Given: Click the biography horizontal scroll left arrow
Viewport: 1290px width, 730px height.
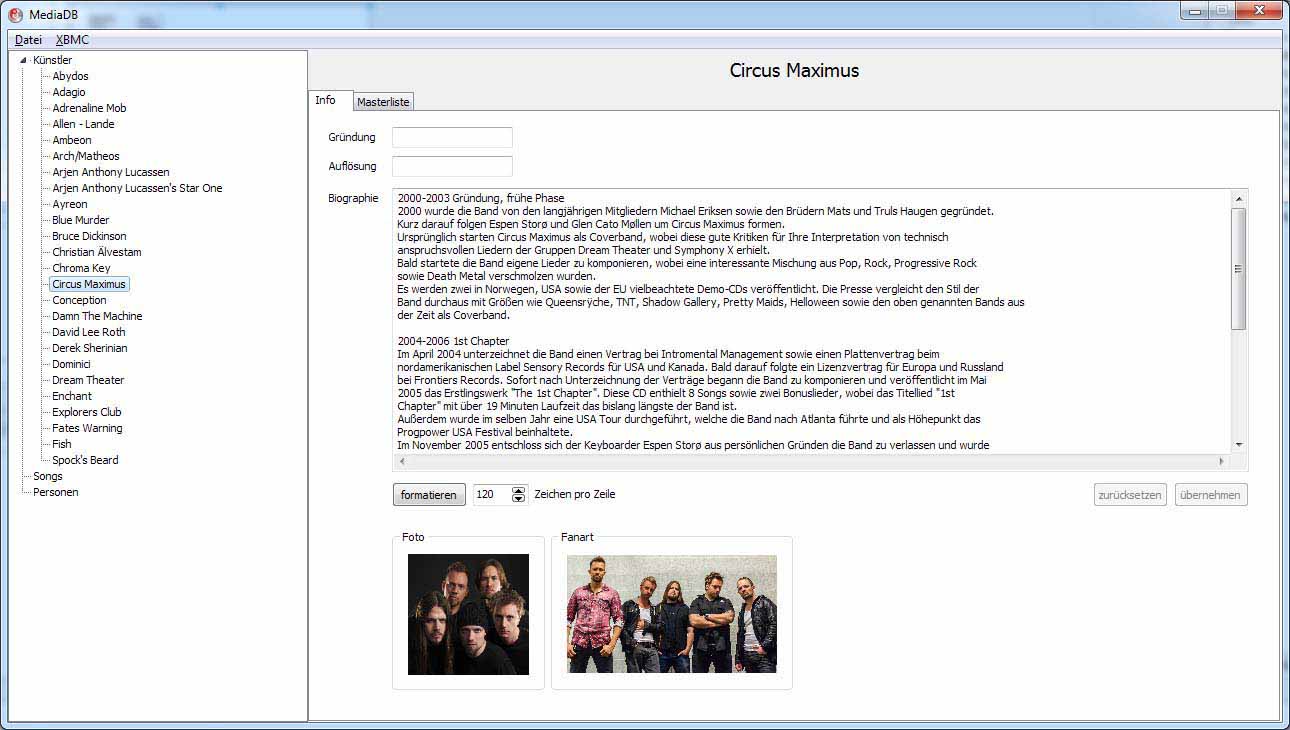Looking at the screenshot, I should (402, 461).
